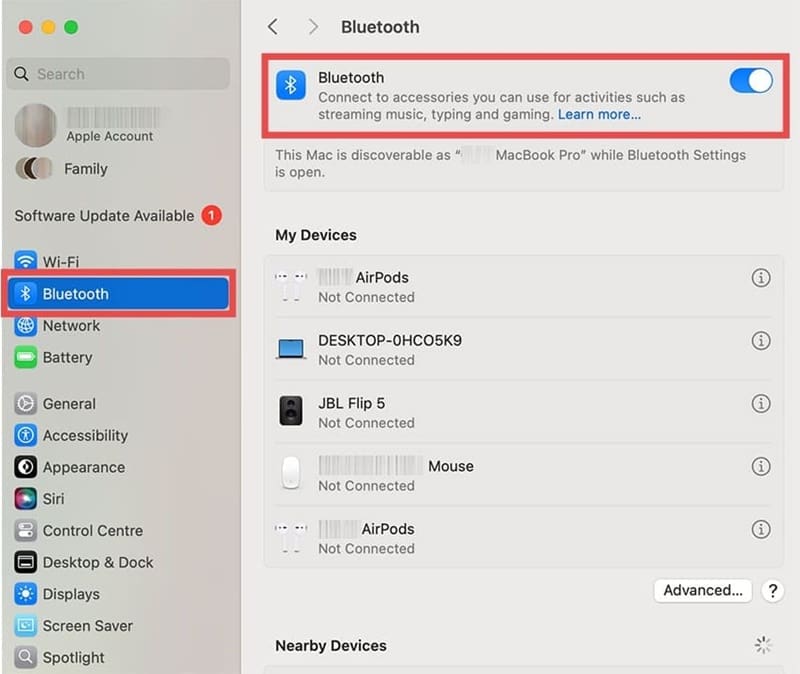Click the Screen Saver icon
800x674 pixels.
point(26,626)
